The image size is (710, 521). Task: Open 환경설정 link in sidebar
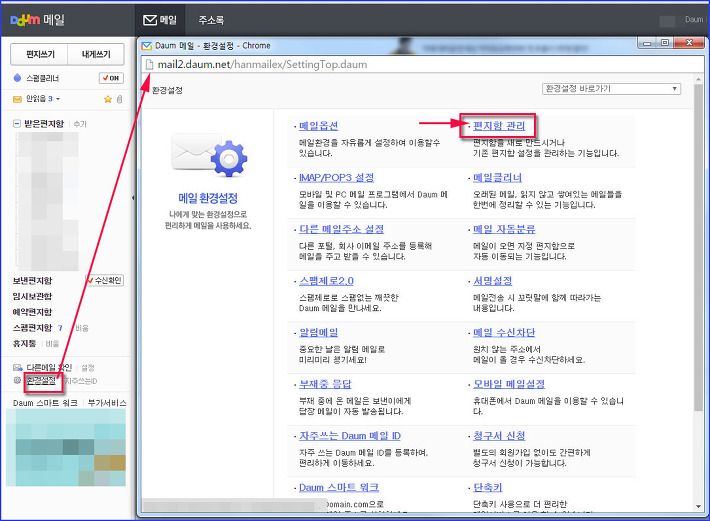41,381
